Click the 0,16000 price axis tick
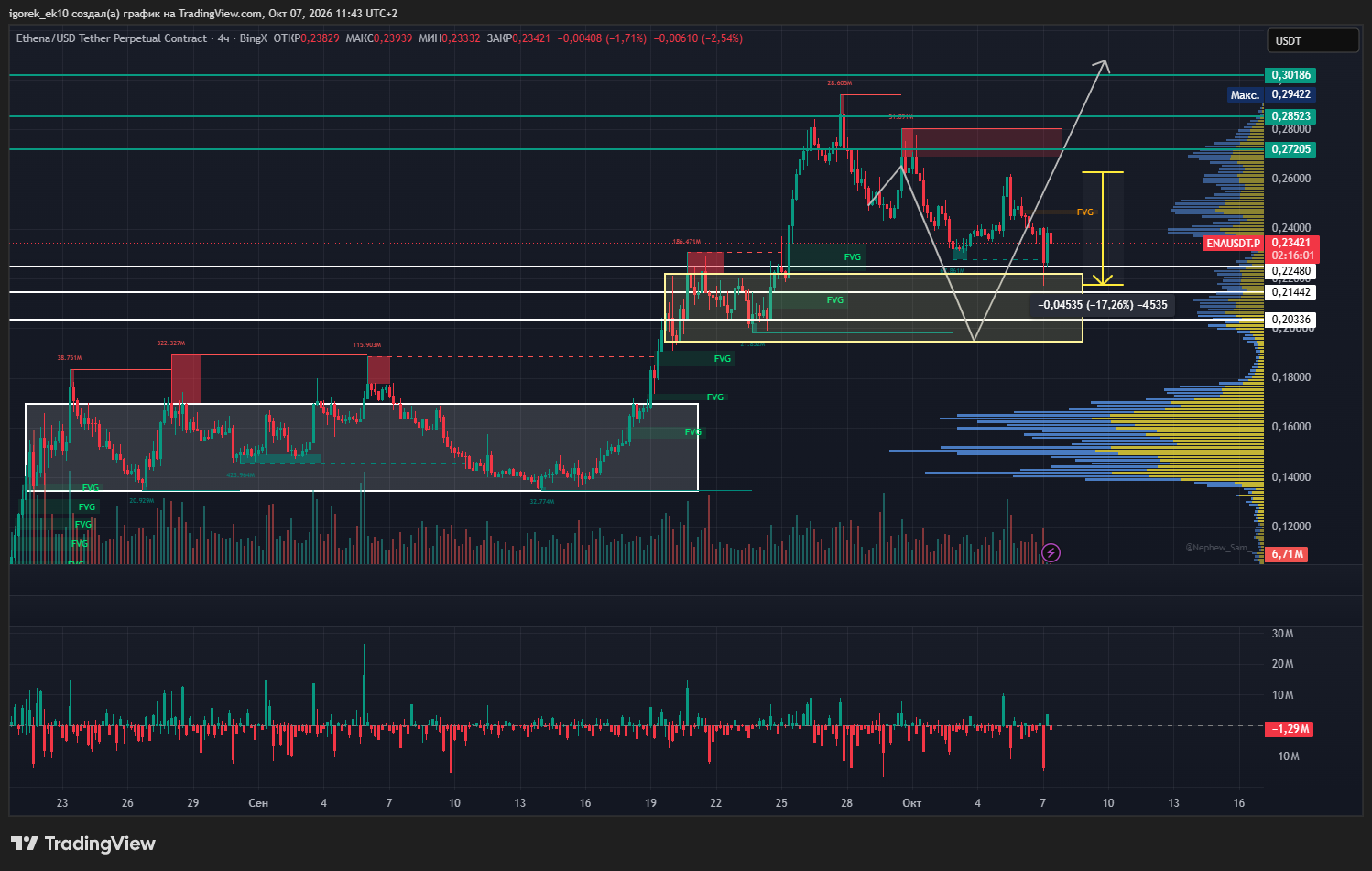This screenshot has width=1372, height=871. [1291, 427]
